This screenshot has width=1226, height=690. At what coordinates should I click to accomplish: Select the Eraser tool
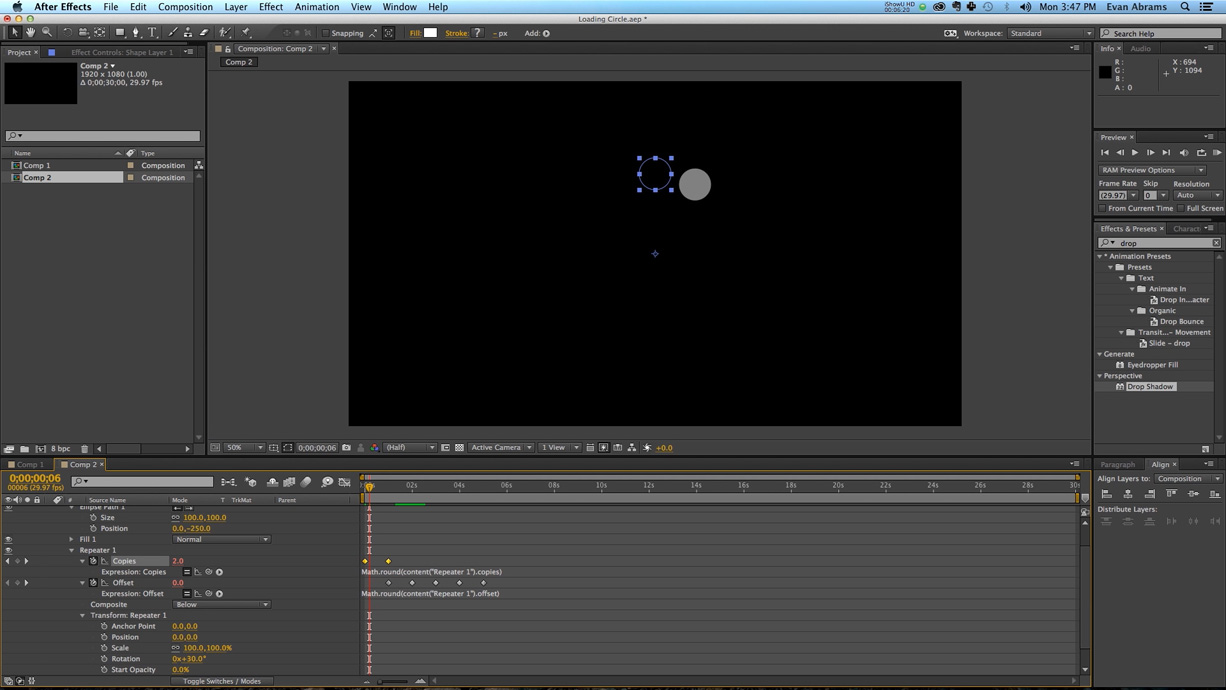pyautogui.click(x=204, y=33)
